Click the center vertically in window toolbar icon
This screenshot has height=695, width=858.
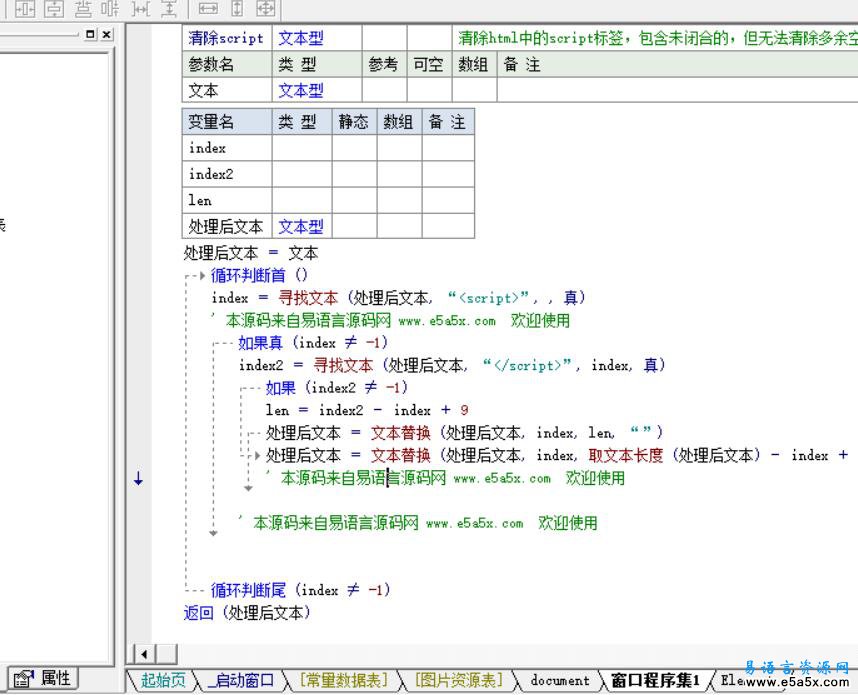point(54,9)
